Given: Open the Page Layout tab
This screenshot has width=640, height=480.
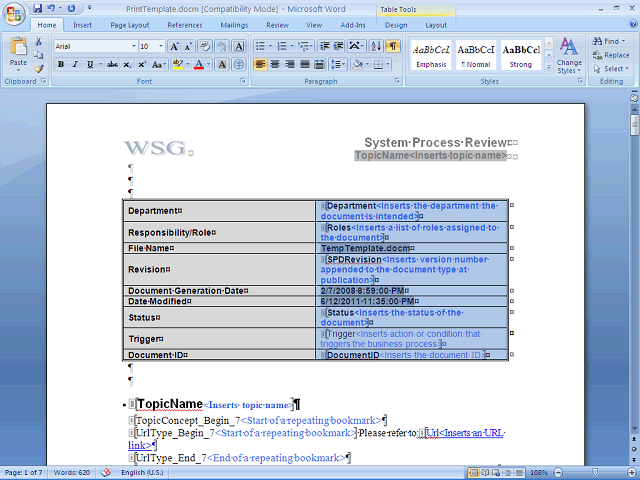Looking at the screenshot, I should 130,25.
